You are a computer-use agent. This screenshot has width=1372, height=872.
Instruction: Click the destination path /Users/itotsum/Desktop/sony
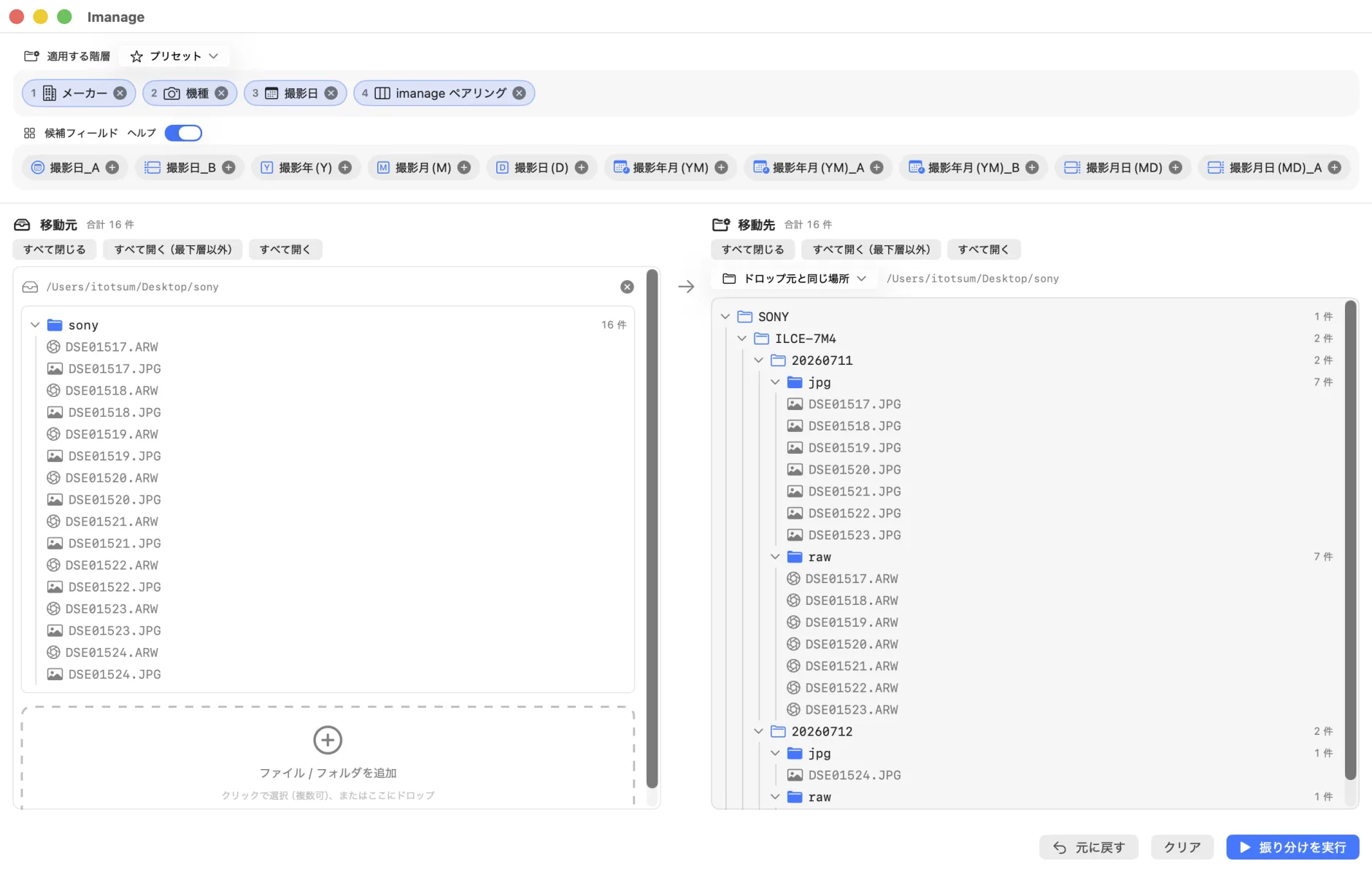coord(973,279)
